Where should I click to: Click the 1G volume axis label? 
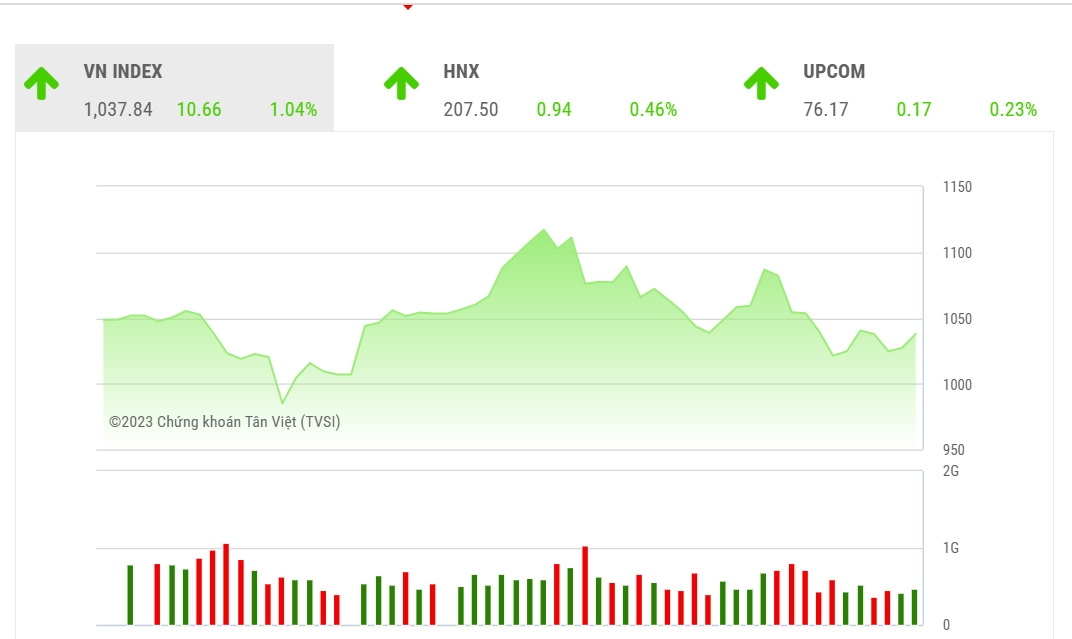[x=950, y=547]
